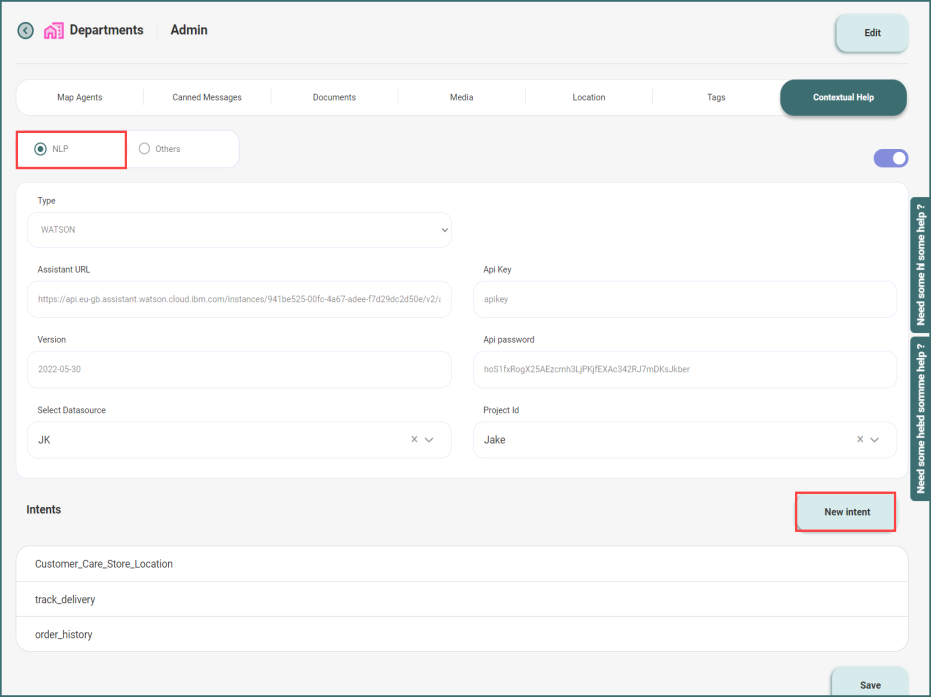Switch to the Map Agents tab

tap(79, 98)
